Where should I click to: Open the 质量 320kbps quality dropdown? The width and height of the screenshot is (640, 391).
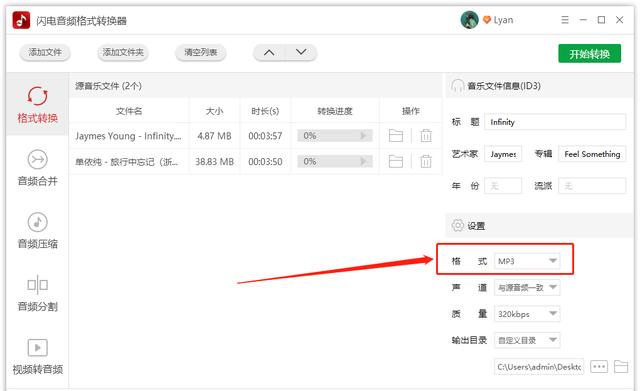tap(527, 314)
